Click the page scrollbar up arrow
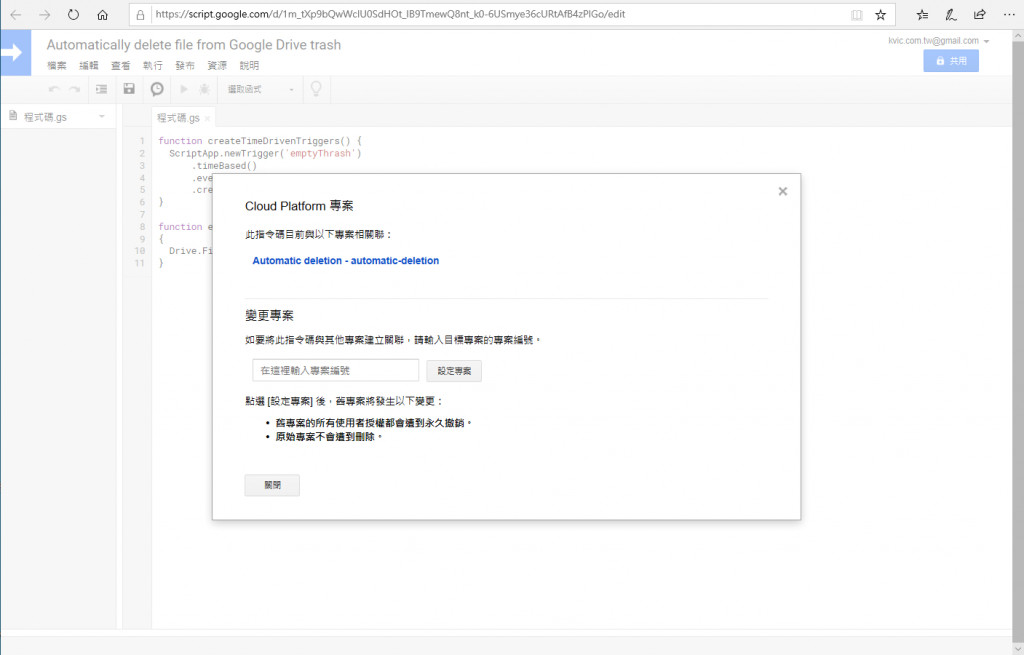Viewport: 1024px width, 655px height. [1018, 36]
